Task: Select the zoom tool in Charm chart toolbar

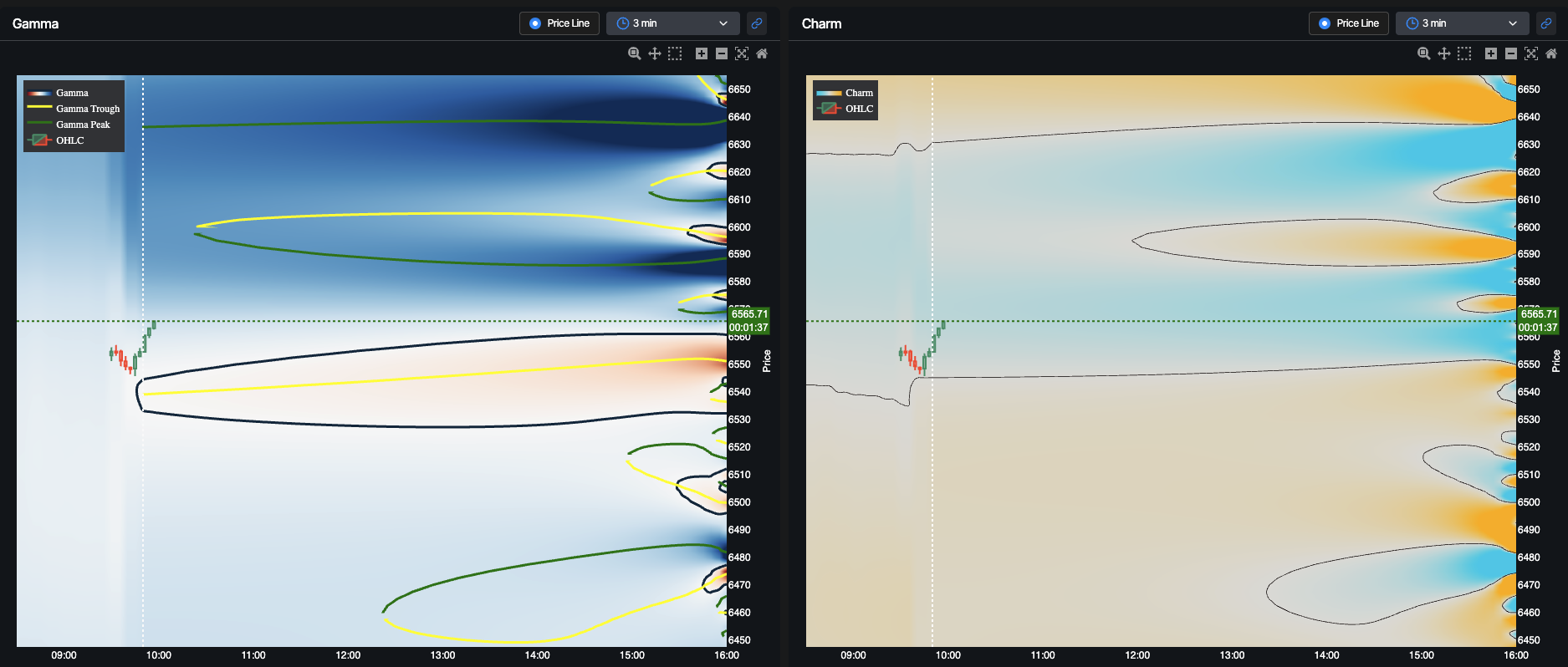Action: (1423, 53)
